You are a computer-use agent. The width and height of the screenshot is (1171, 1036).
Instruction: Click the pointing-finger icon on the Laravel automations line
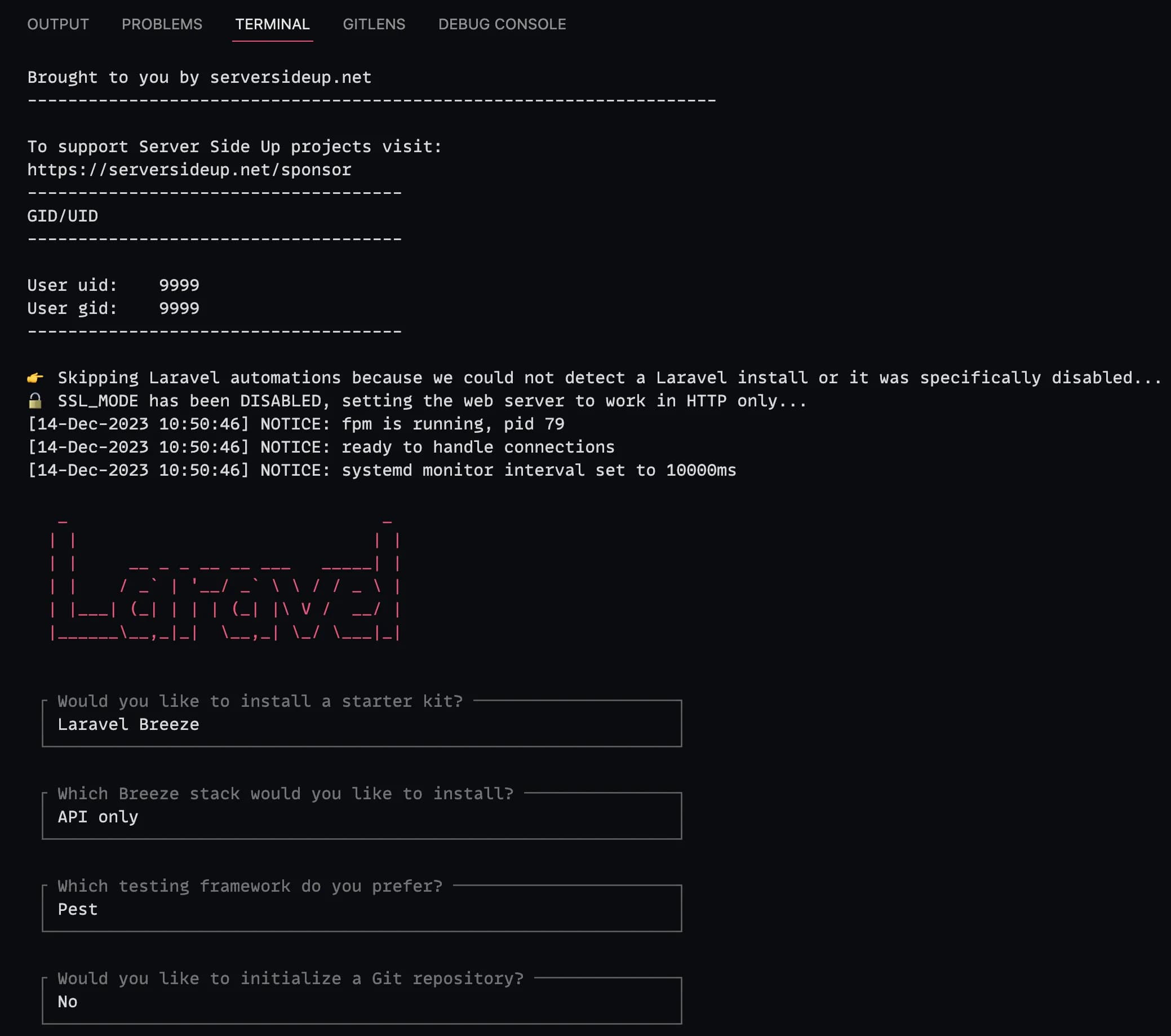[x=36, y=377]
